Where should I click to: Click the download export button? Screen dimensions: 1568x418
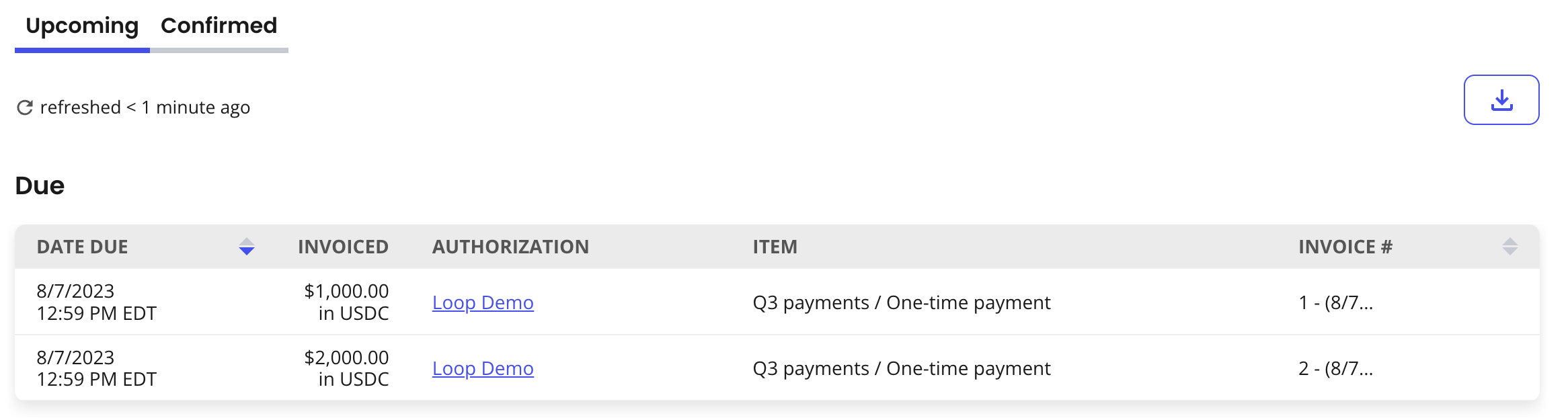pyautogui.click(x=1501, y=100)
